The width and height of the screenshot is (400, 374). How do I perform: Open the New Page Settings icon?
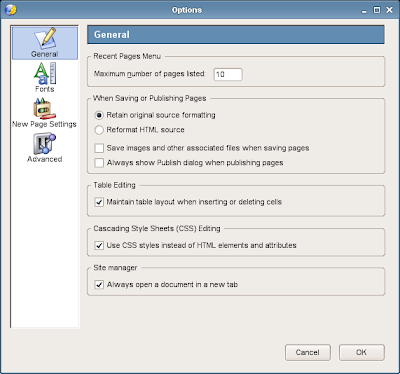(x=44, y=108)
